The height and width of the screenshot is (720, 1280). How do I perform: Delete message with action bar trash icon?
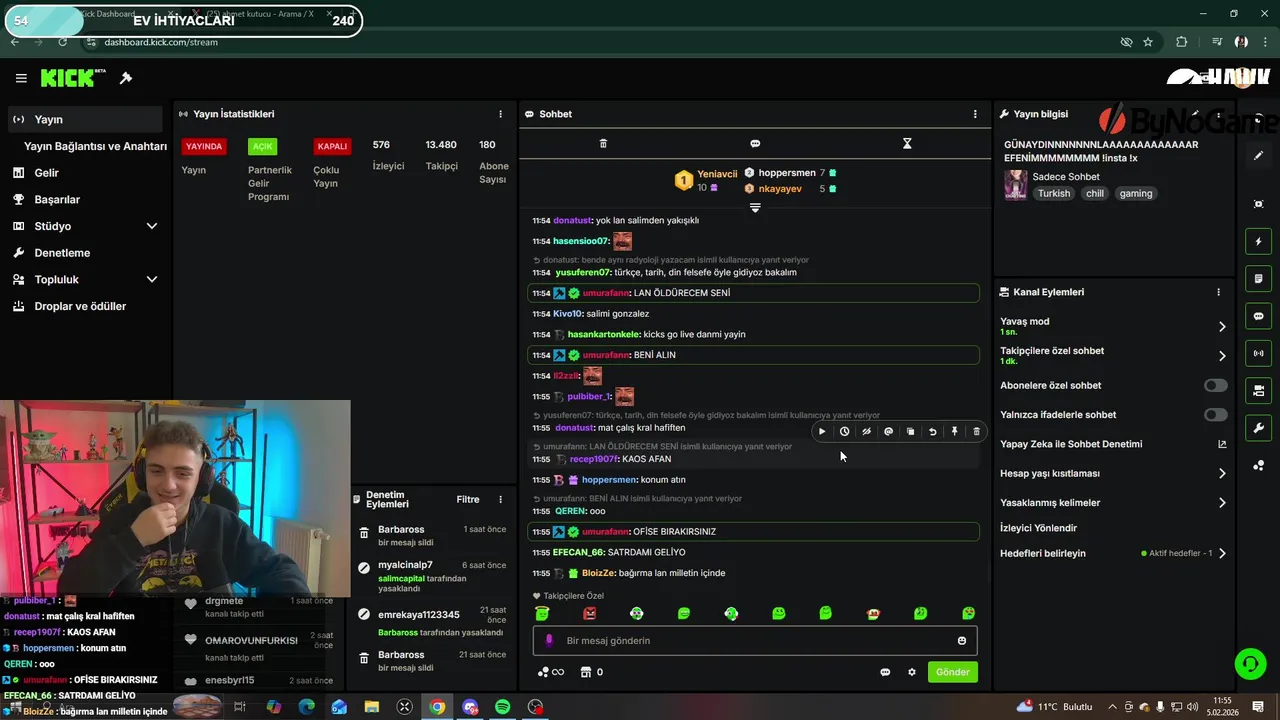click(x=977, y=432)
